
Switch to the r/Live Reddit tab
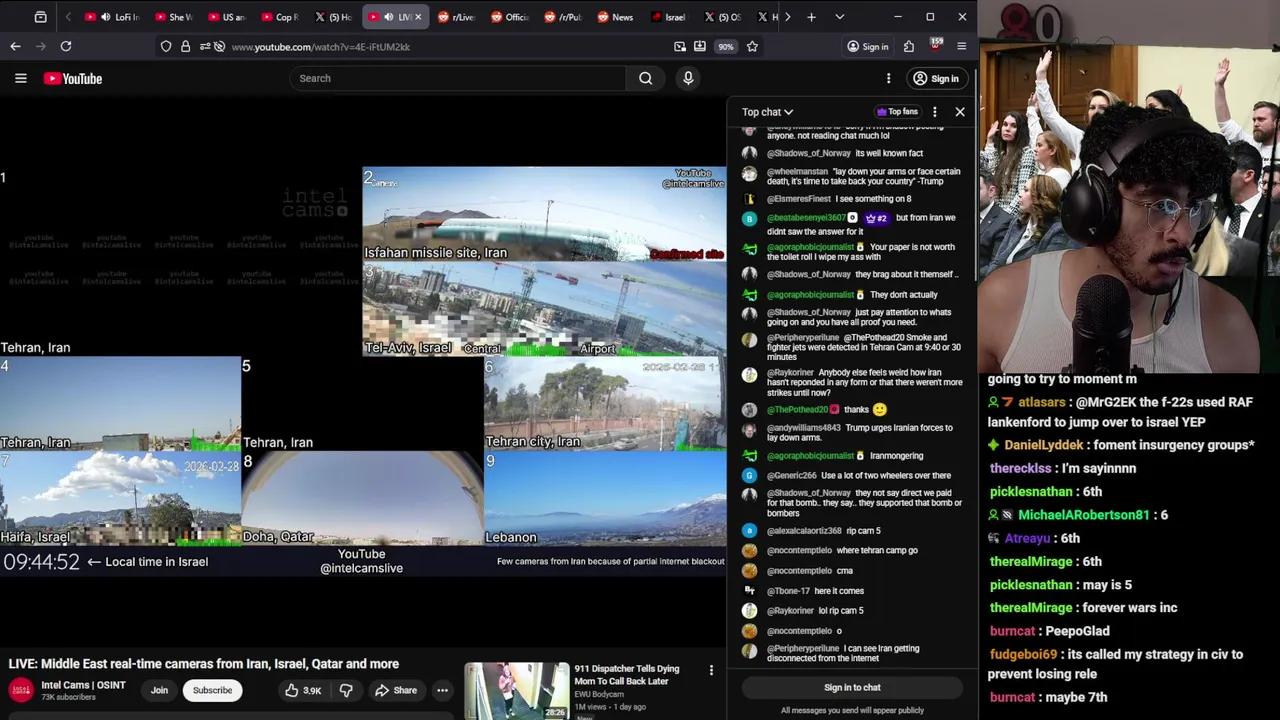tap(455, 17)
